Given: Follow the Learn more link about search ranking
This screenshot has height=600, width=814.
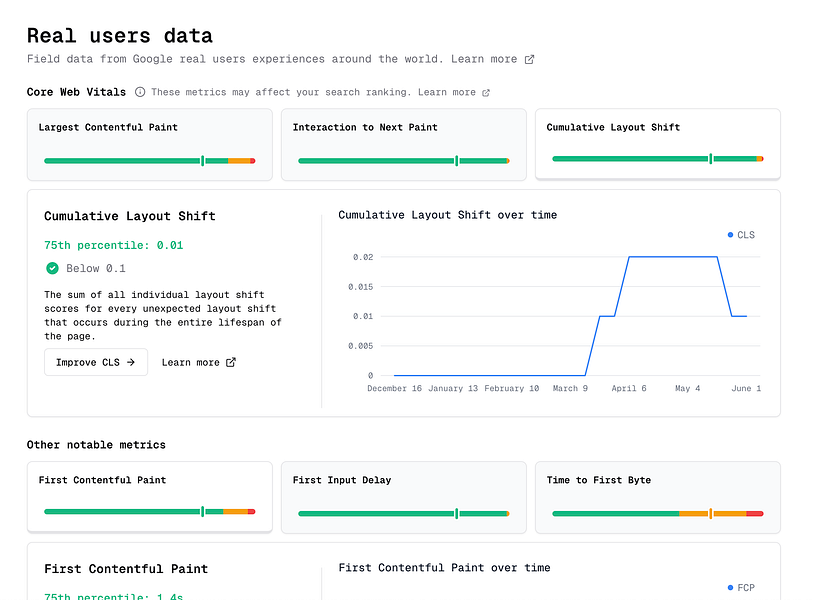Looking at the screenshot, I should coord(447,93).
